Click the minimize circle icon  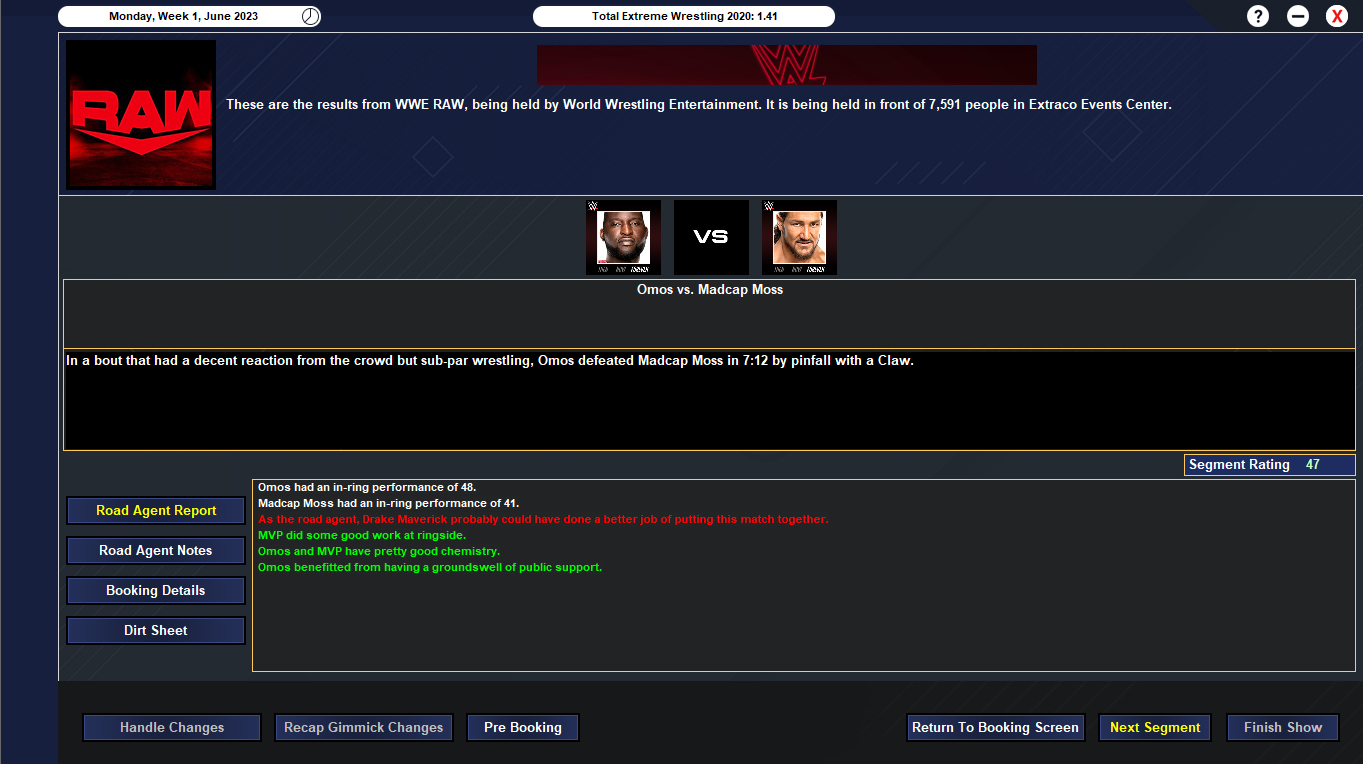tap(1298, 16)
